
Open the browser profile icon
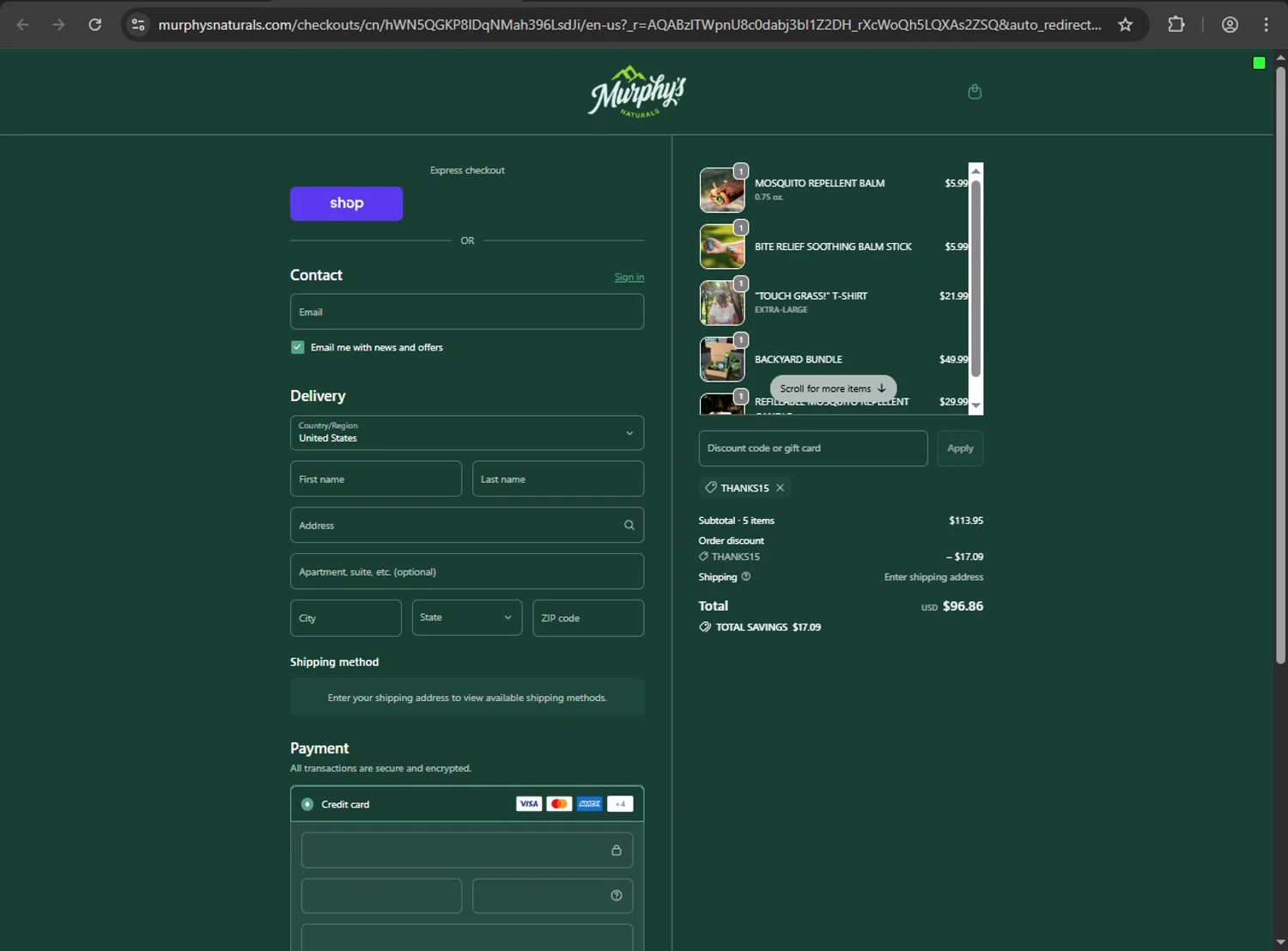[x=1230, y=25]
